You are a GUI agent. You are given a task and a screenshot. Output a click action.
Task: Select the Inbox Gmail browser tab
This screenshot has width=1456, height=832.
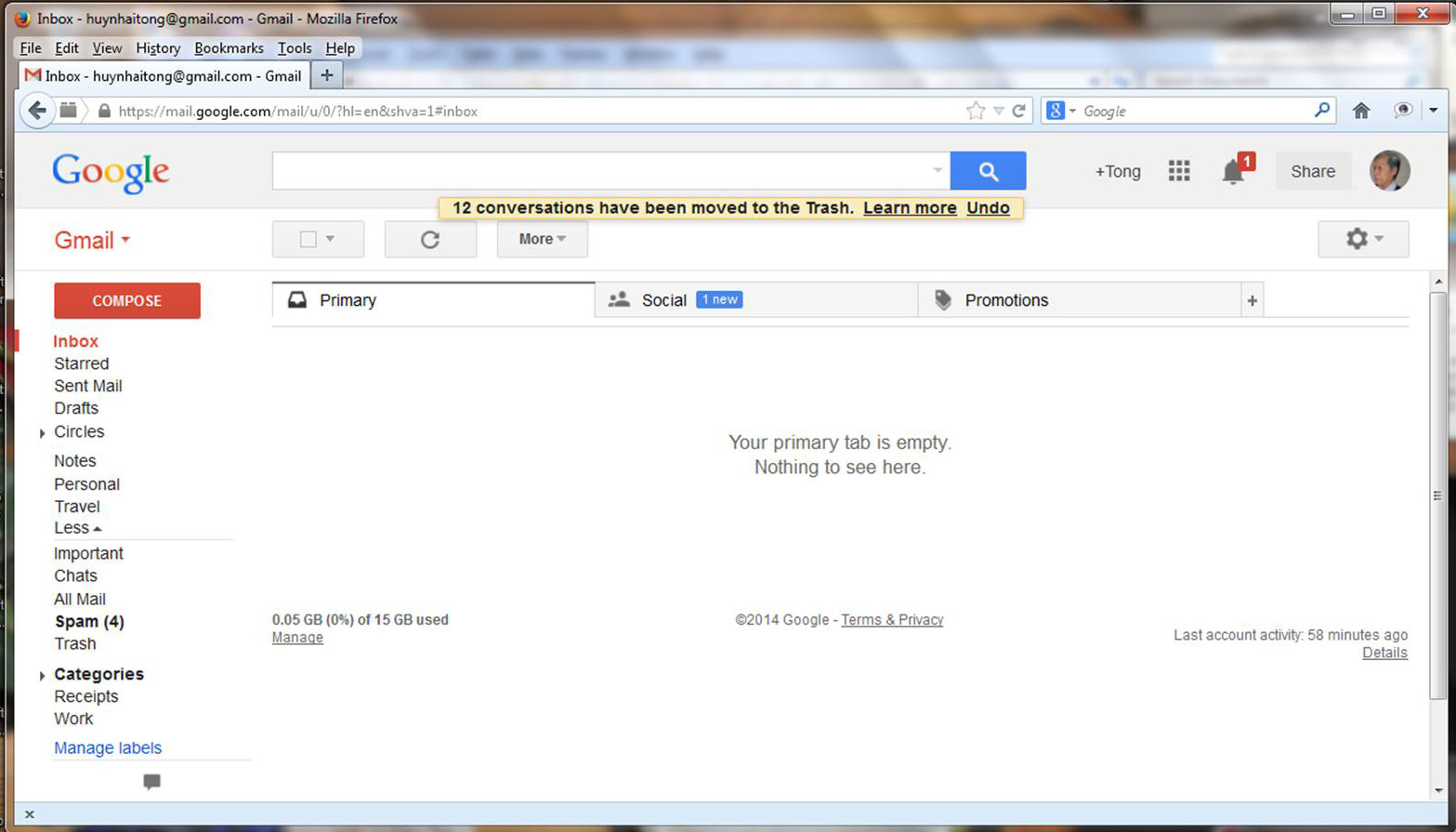pyautogui.click(x=164, y=76)
